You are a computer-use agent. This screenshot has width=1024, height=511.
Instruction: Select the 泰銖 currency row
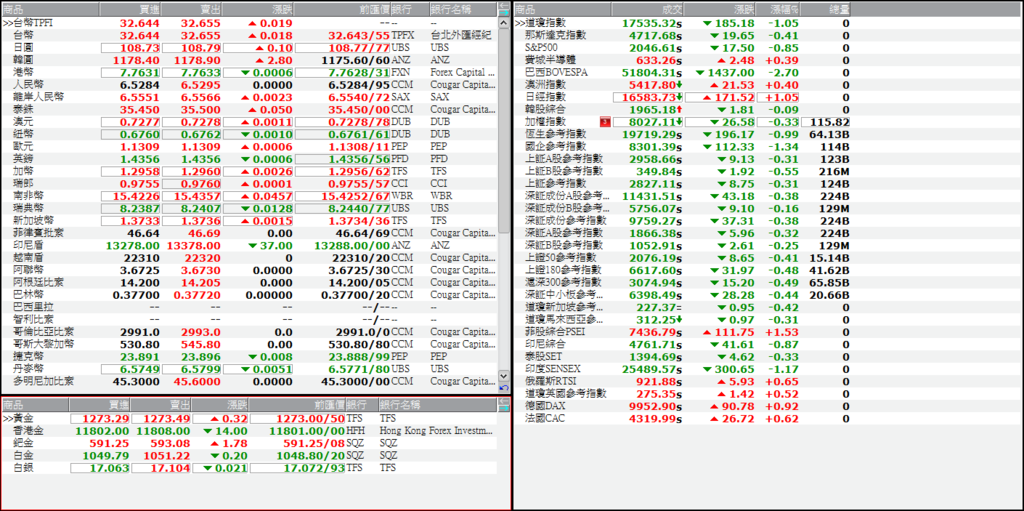249,109
